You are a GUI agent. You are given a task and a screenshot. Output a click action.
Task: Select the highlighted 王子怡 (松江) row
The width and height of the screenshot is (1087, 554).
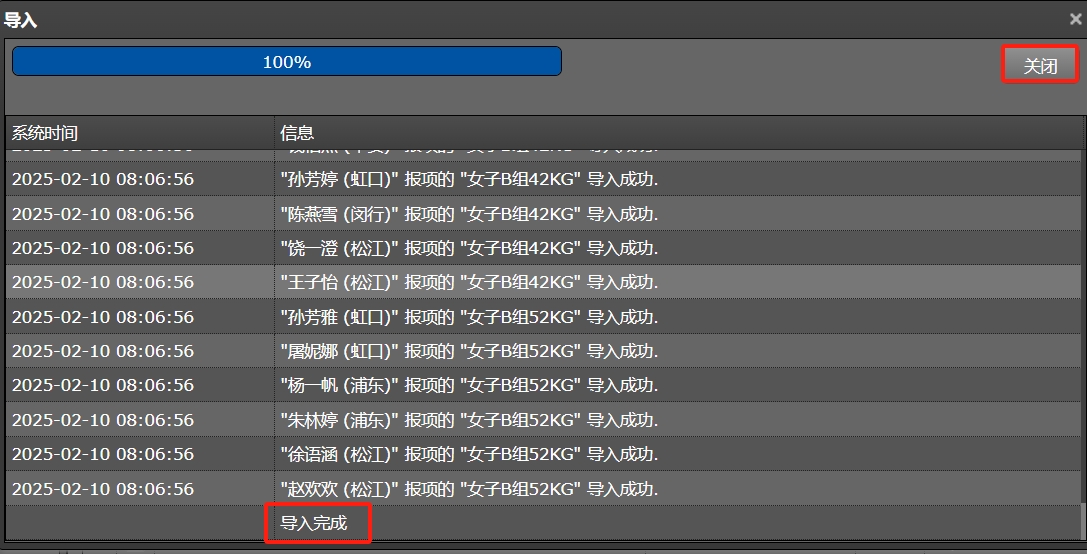(x=469, y=283)
